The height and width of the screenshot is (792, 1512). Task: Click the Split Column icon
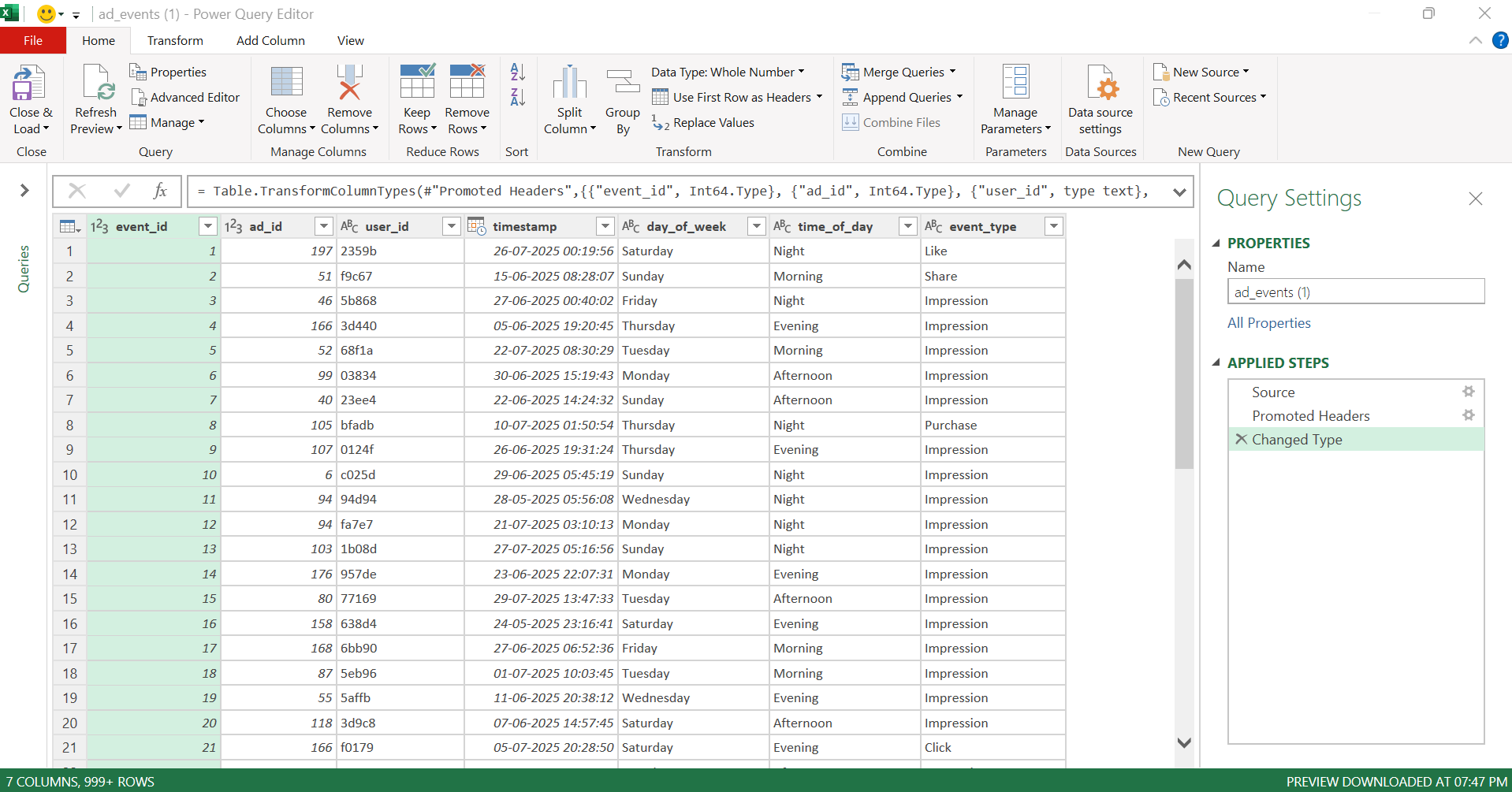569,84
